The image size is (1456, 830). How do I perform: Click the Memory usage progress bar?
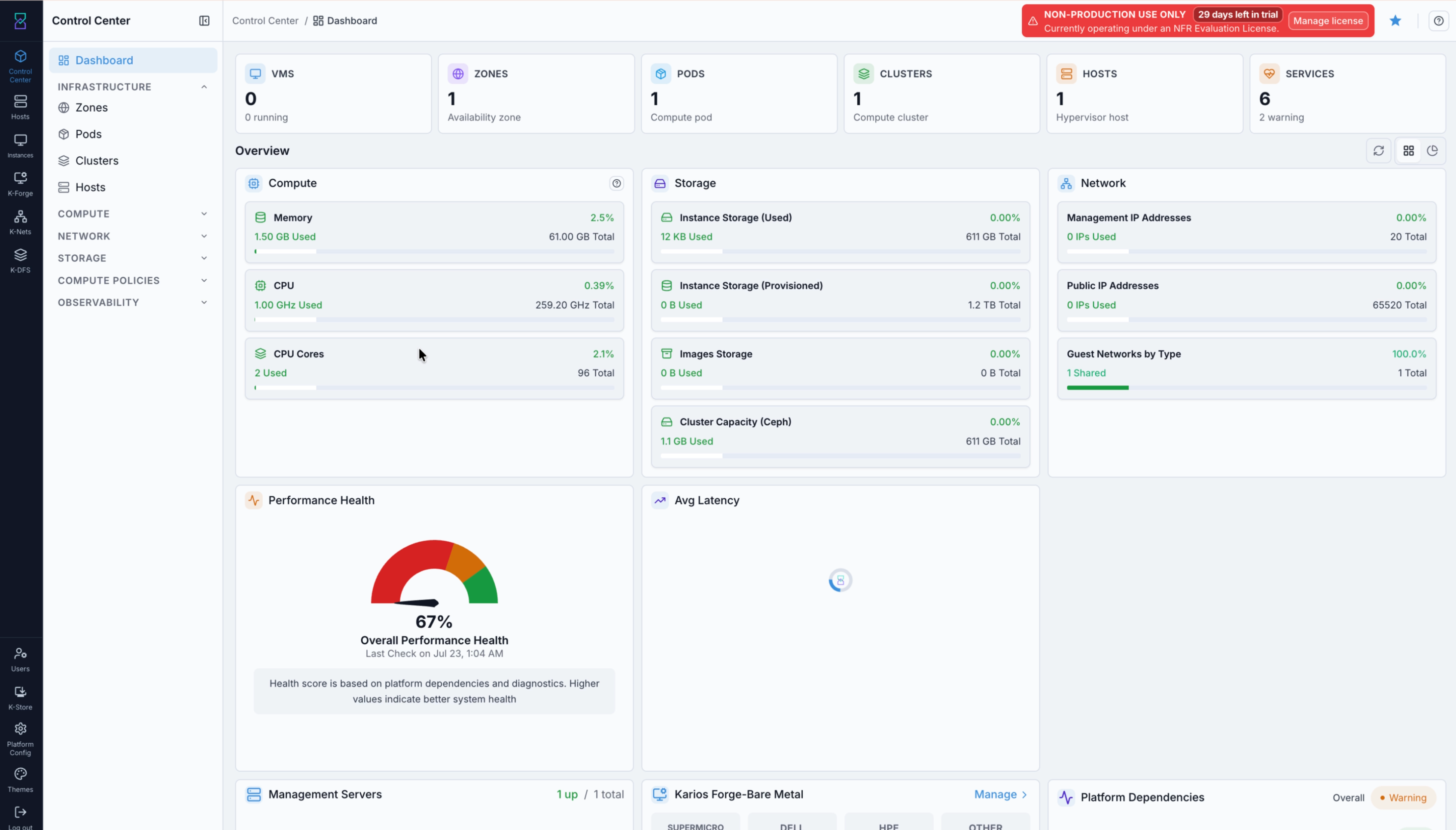pyautogui.click(x=434, y=251)
